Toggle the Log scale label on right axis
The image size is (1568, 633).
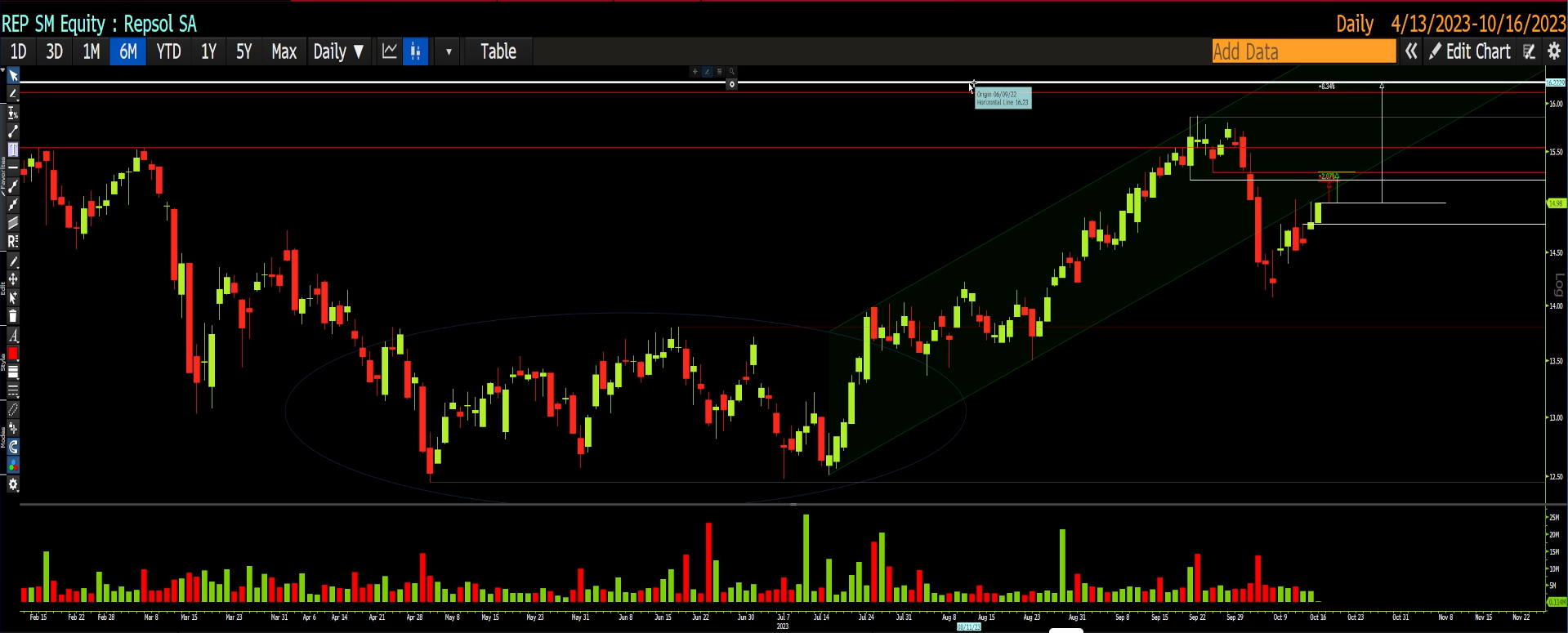(1558, 286)
